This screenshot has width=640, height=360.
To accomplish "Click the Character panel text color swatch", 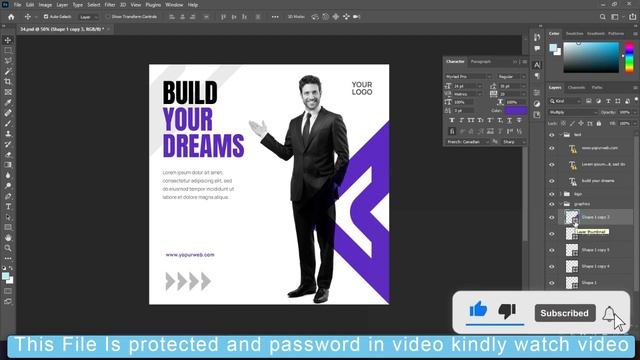I will click(516, 111).
